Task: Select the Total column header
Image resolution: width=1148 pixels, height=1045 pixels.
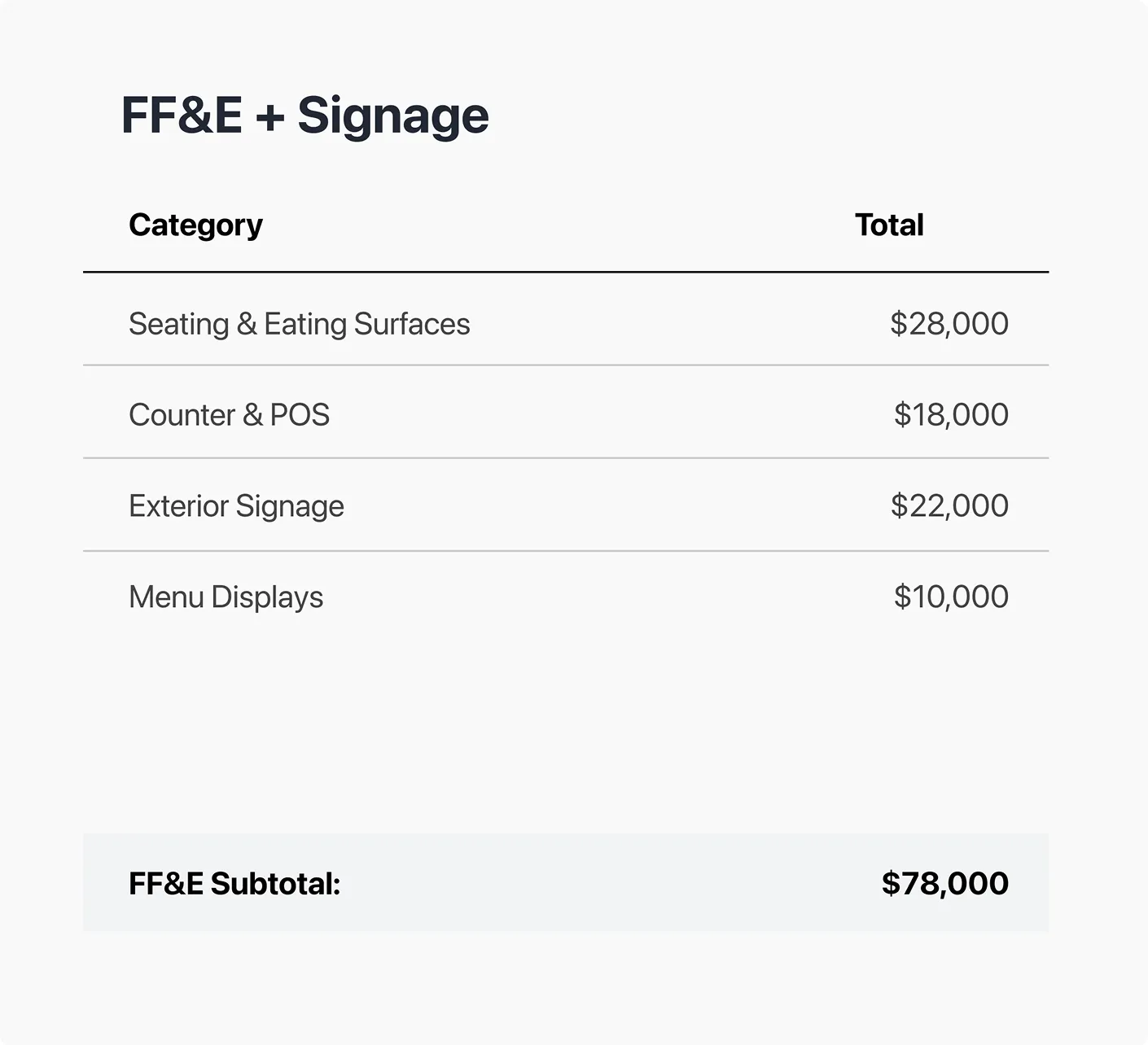Action: (889, 225)
